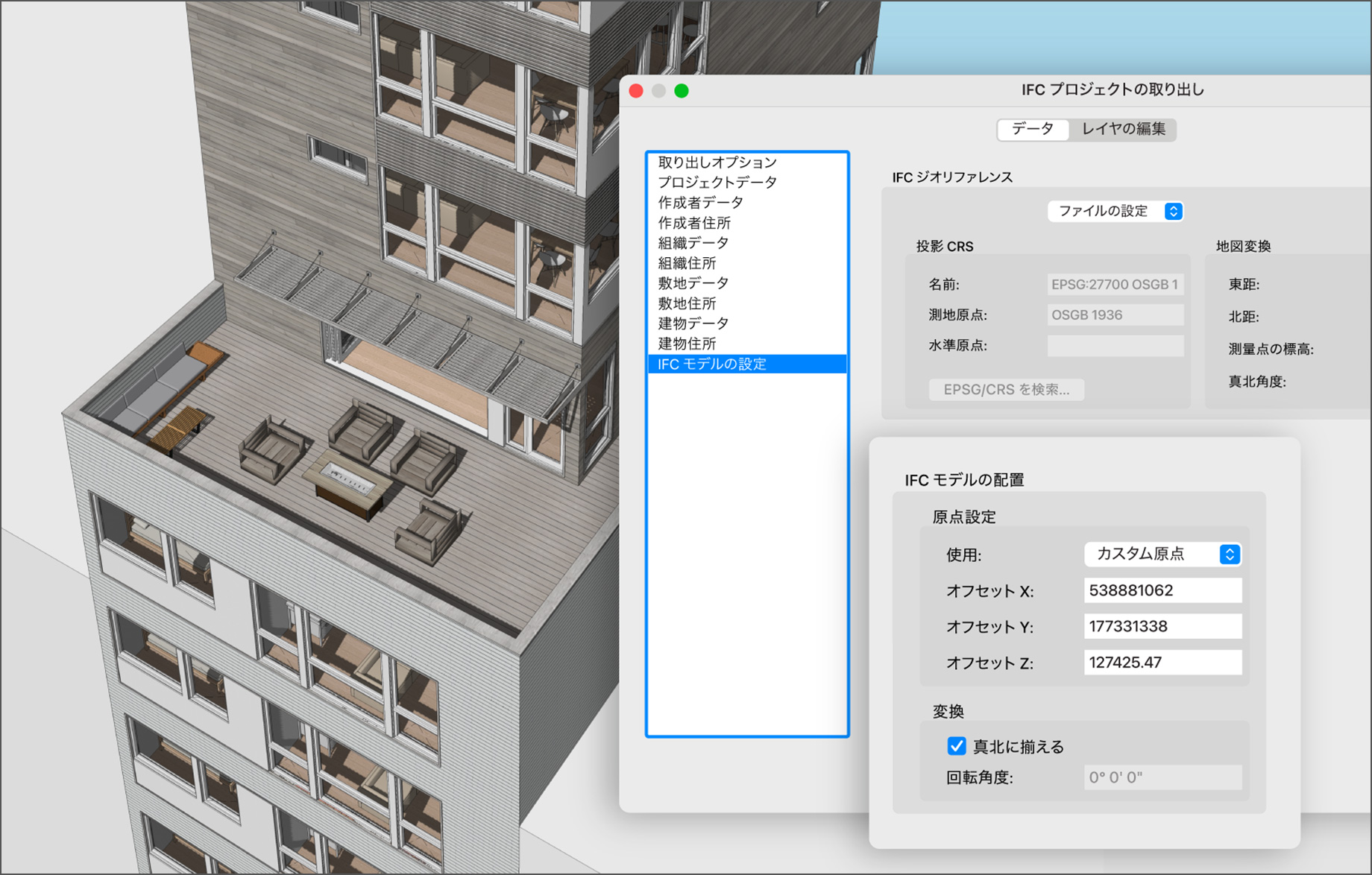Switch to the レイヤの編集 tab
Screen dimensions: 1372x875
point(1123,129)
